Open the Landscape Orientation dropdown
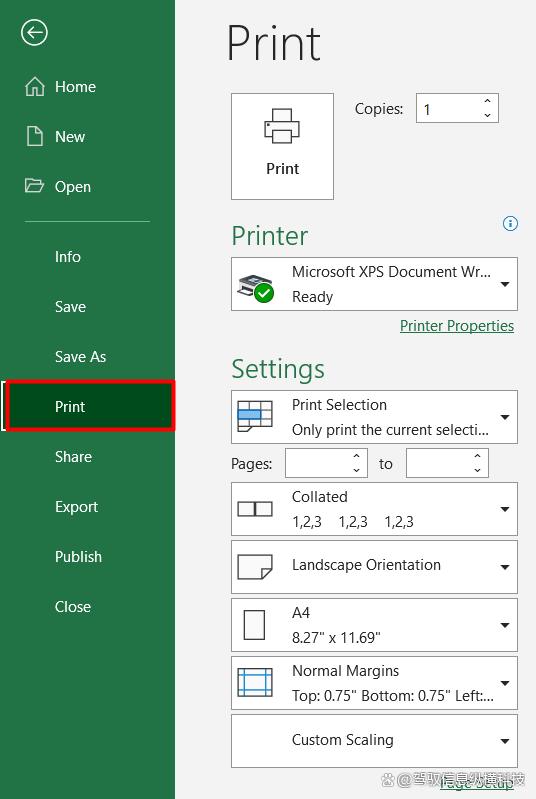Viewport: 536px width, 799px height. pos(504,567)
